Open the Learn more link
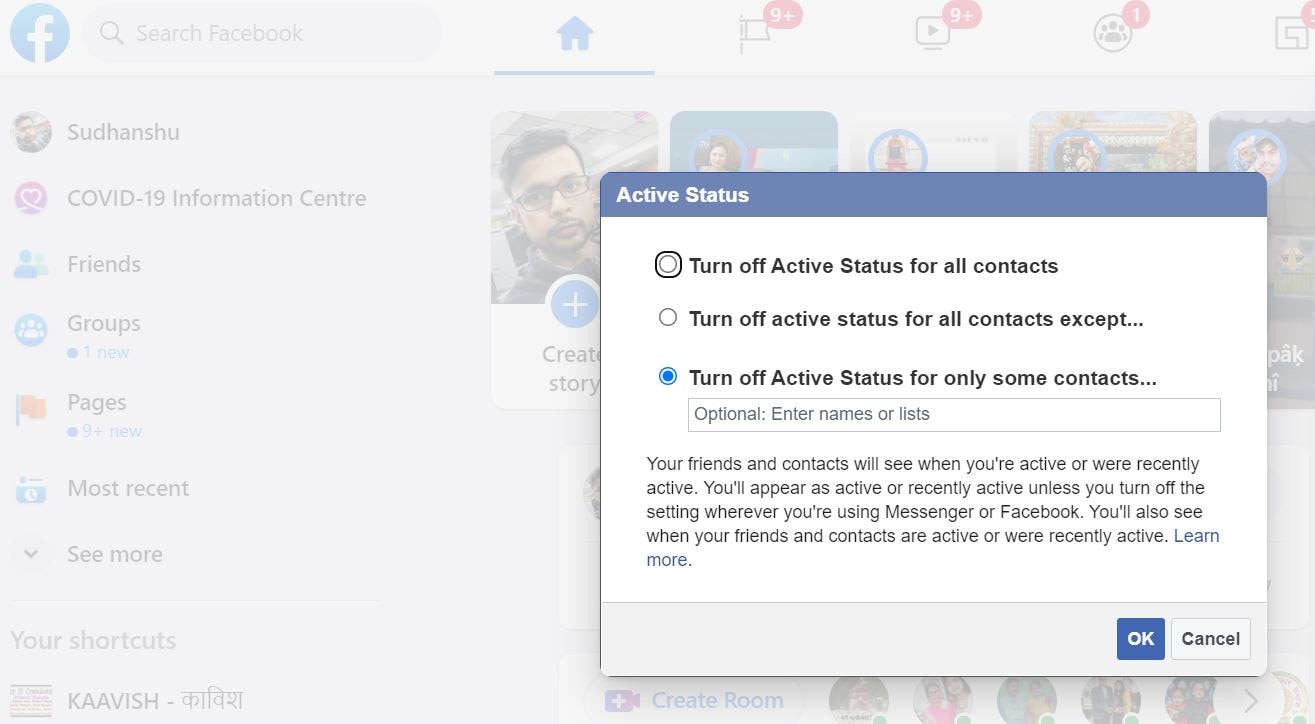Image resolution: width=1315 pixels, height=724 pixels. (x=1196, y=535)
